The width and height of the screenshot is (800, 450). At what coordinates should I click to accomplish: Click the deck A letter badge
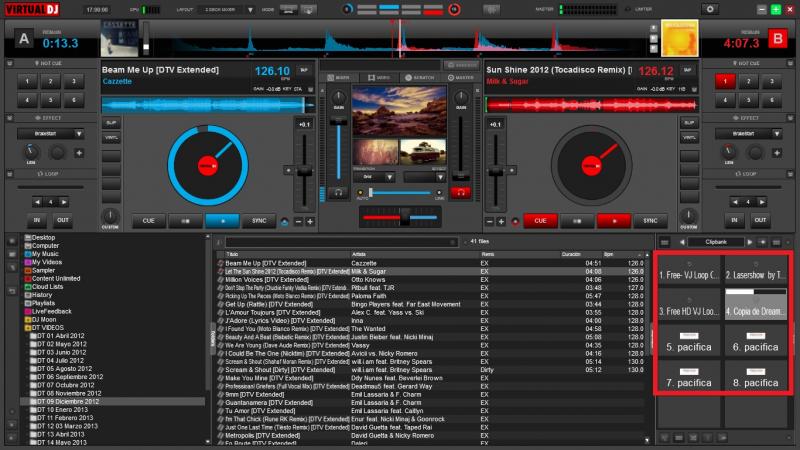[23, 39]
